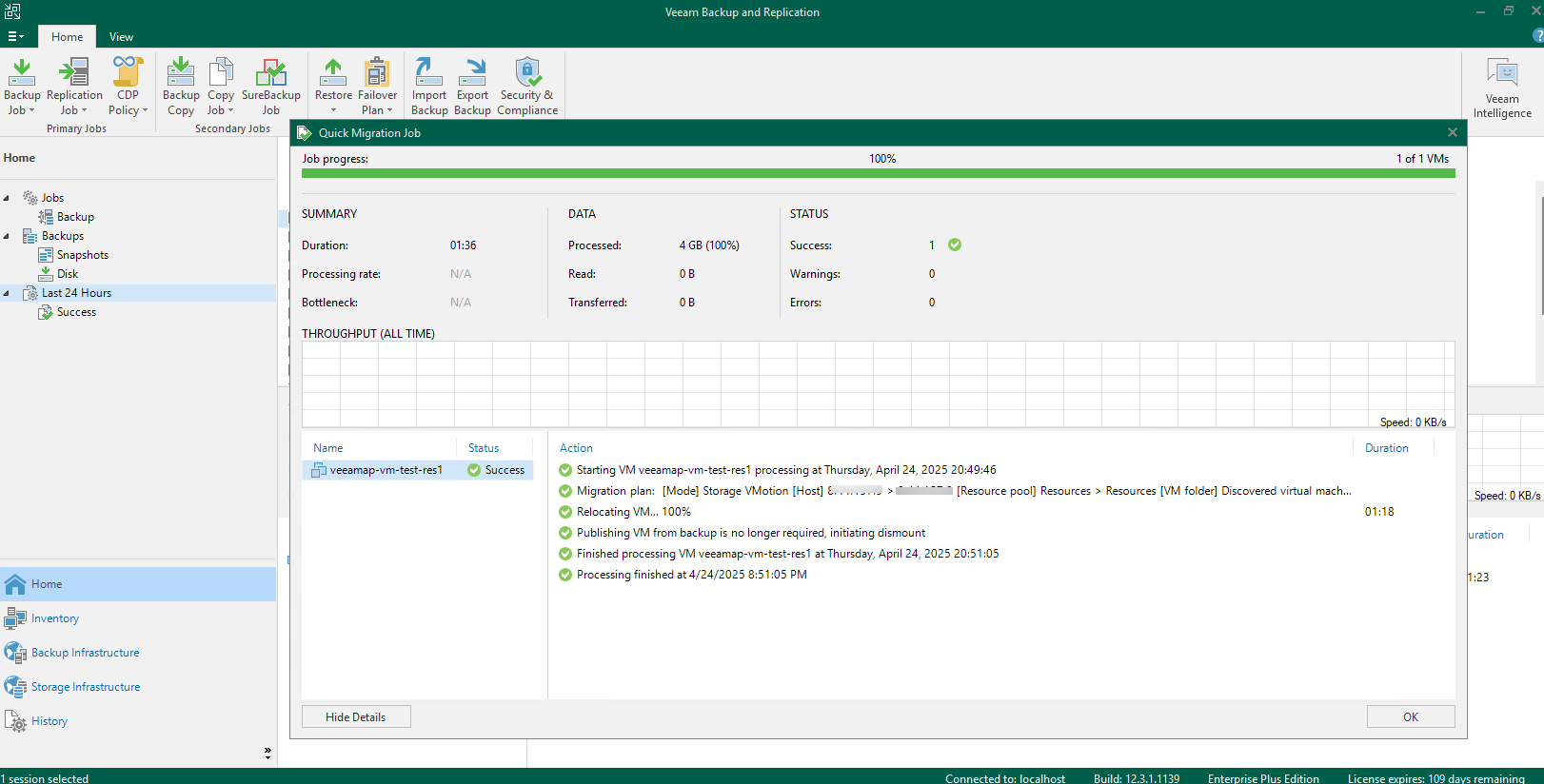Expand navigation pane overflow chevron
This screenshot has width=1544, height=784.
tap(267, 753)
